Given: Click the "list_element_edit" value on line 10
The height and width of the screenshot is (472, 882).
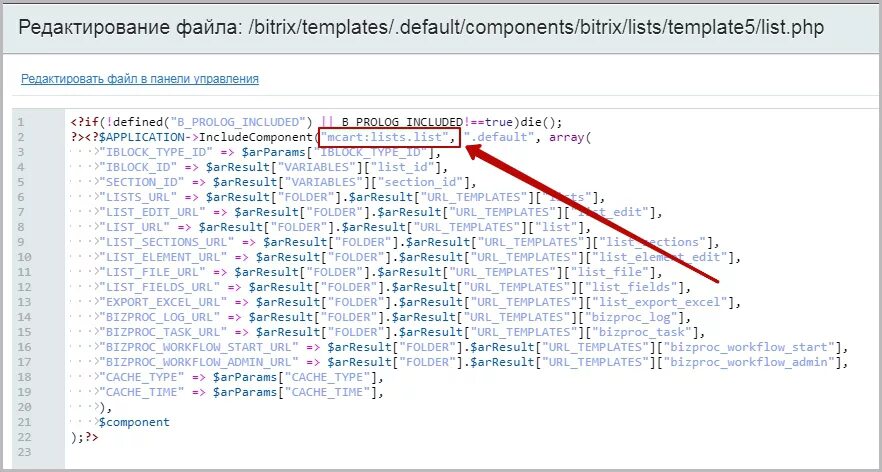Looking at the screenshot, I should (658, 257).
